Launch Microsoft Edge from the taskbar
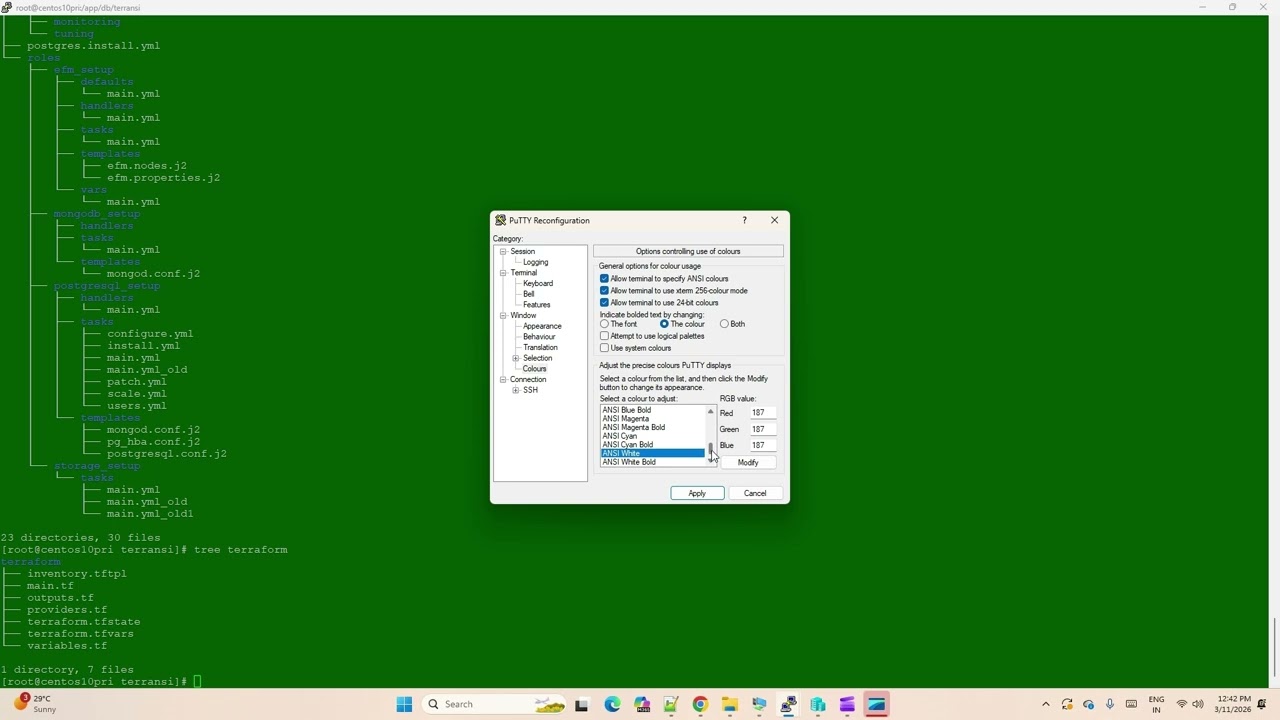 pos(612,704)
